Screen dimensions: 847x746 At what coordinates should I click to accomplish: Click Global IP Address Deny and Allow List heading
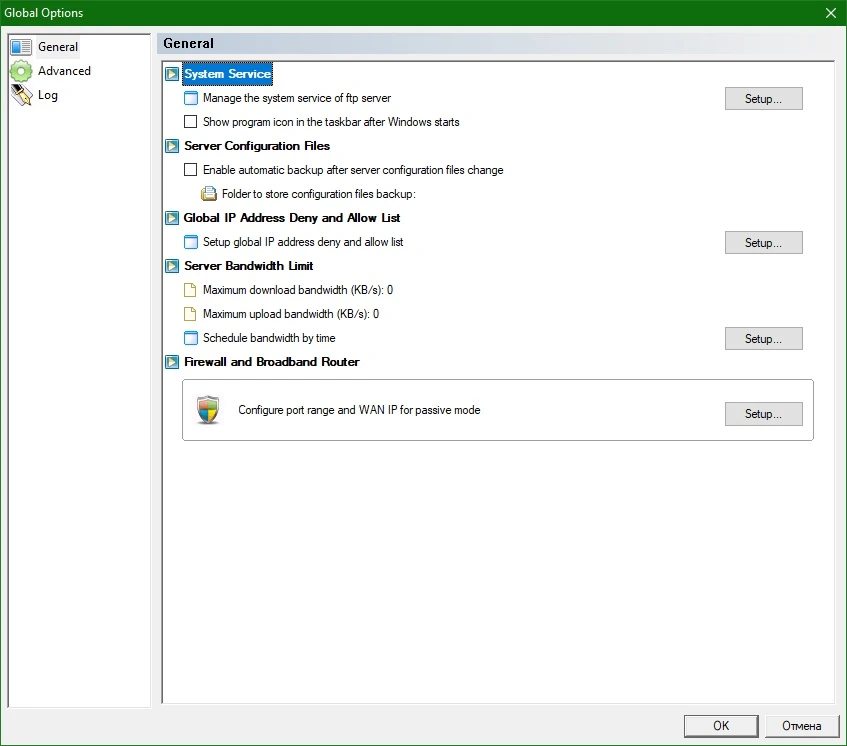[x=292, y=218]
